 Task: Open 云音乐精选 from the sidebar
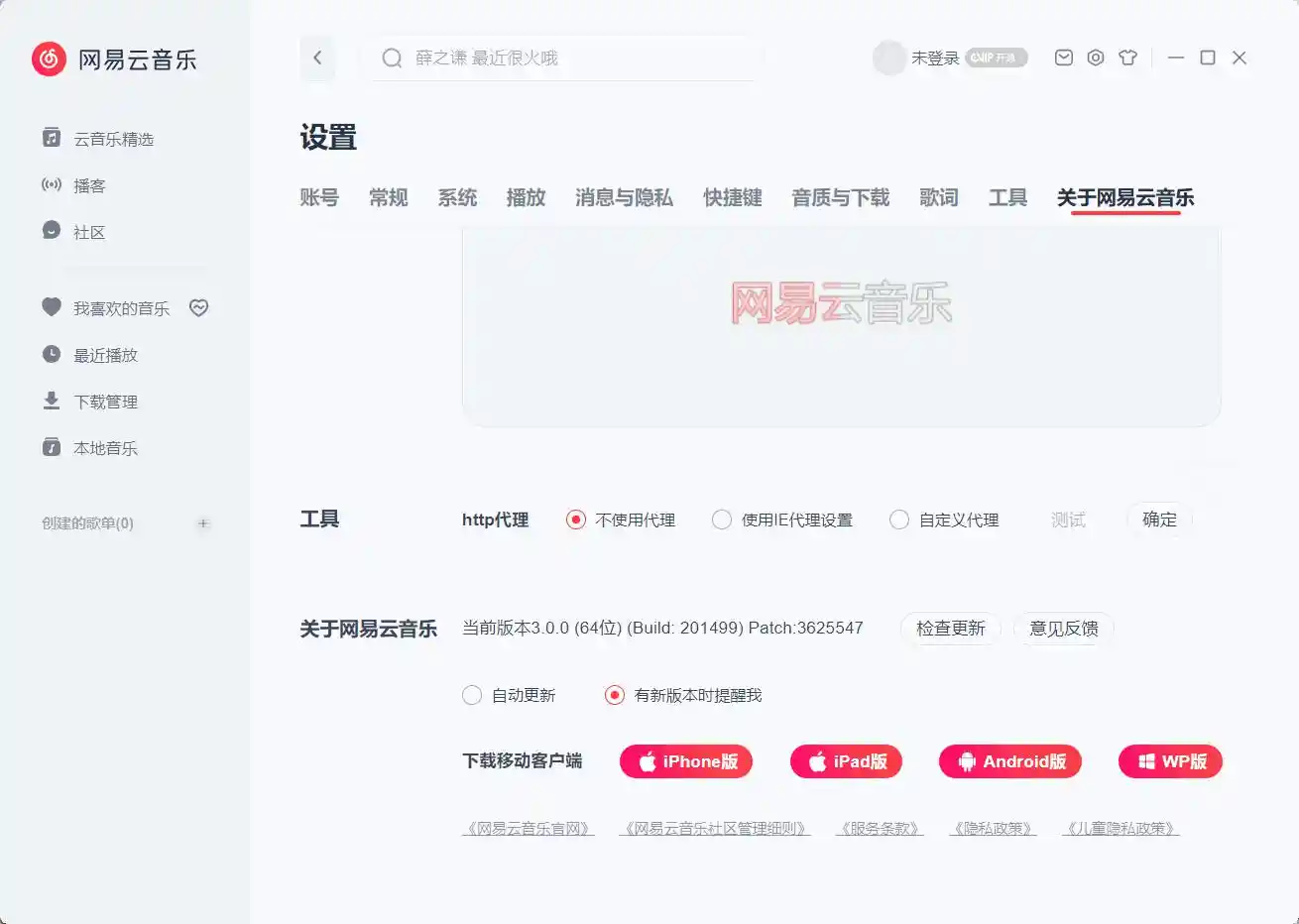click(112, 138)
